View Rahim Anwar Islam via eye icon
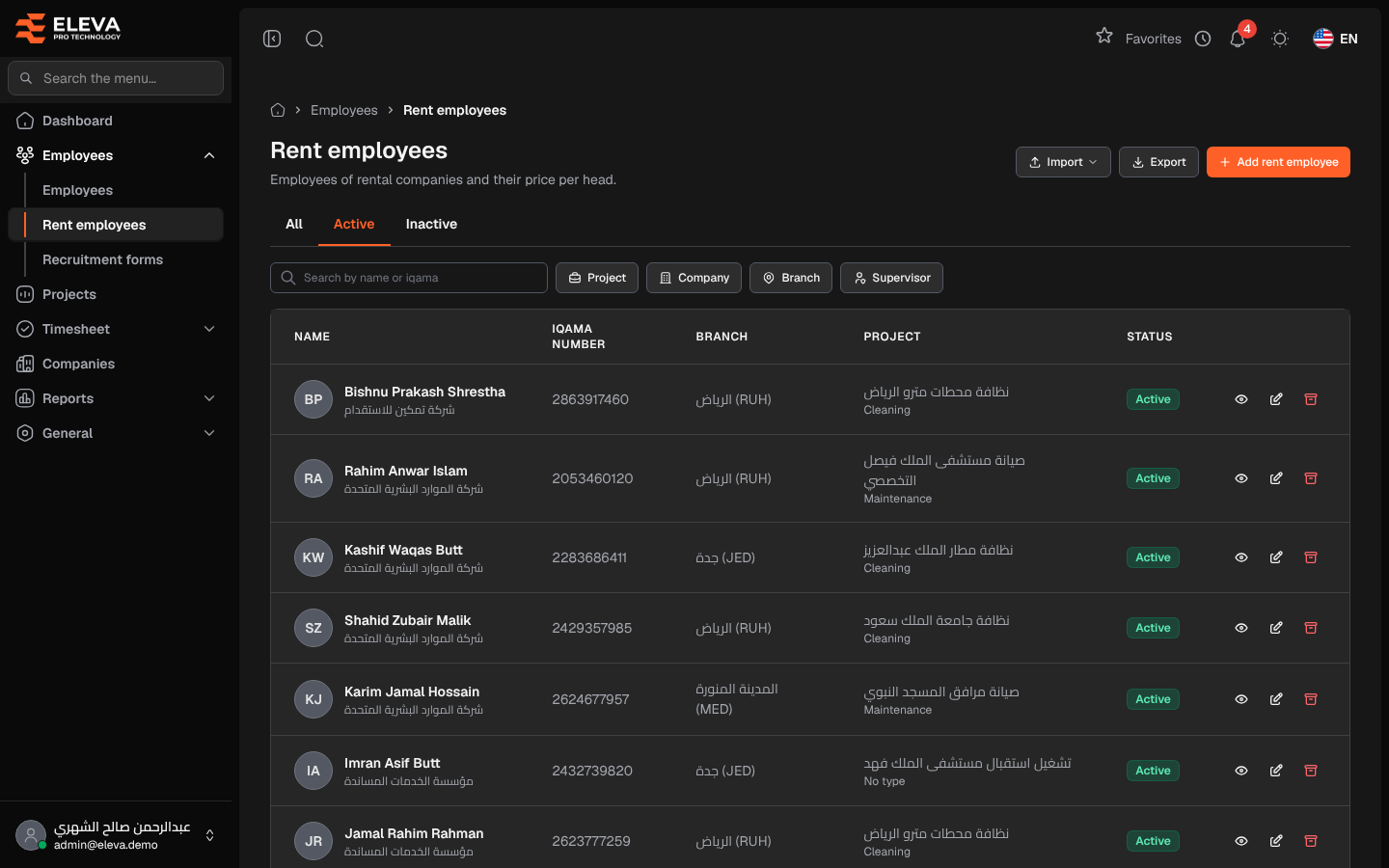This screenshot has width=1389, height=868. tap(1241, 478)
